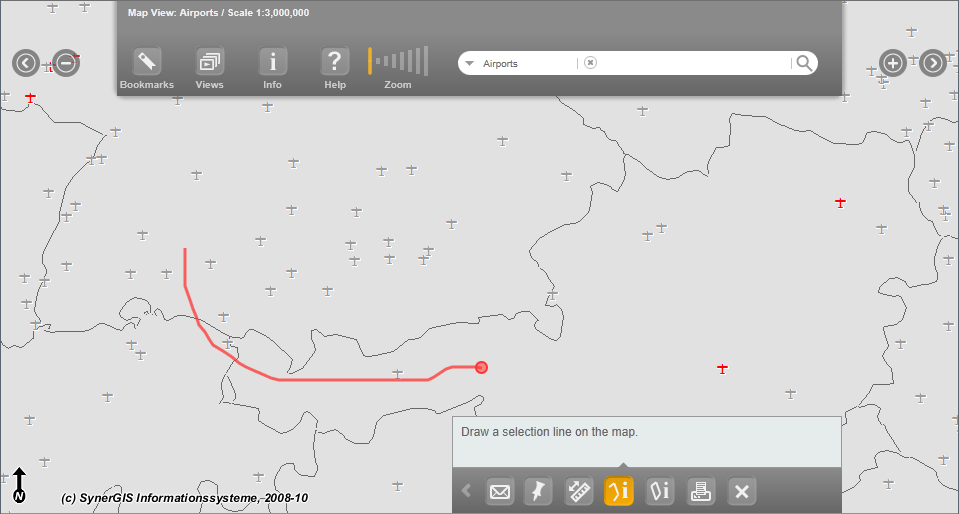959x514 pixels.
Task: Click the Info icon in top toolbar
Action: [x=272, y=63]
